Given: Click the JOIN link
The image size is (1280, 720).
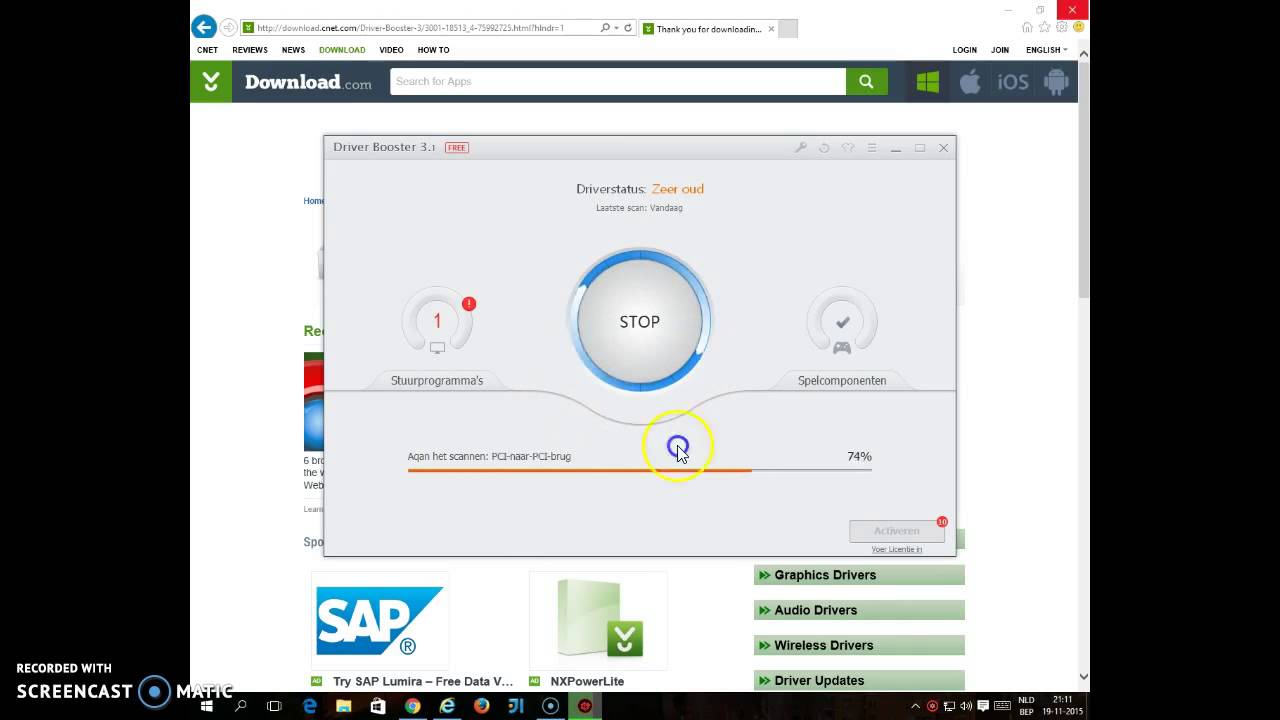Looking at the screenshot, I should click(1000, 50).
